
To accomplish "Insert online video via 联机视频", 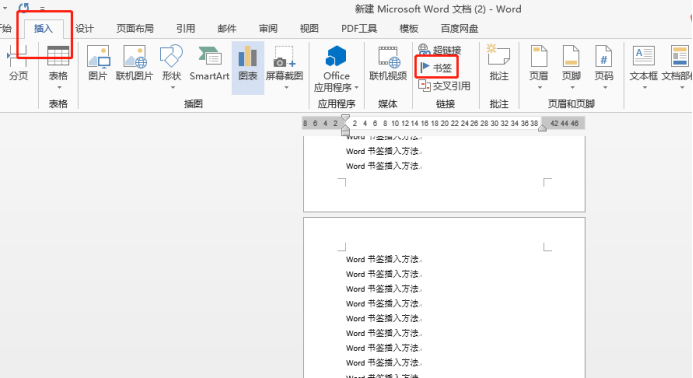I will pos(388,63).
